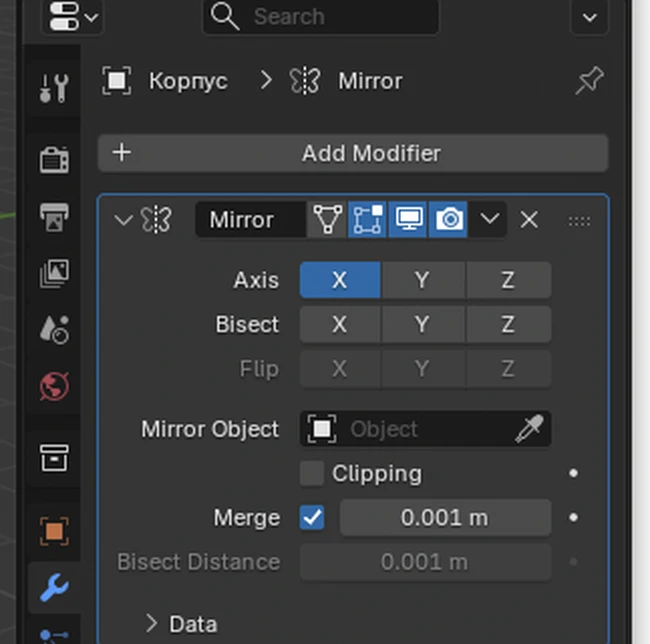
Task: Click the Mirror Object eyedropper icon
Action: tap(529, 429)
